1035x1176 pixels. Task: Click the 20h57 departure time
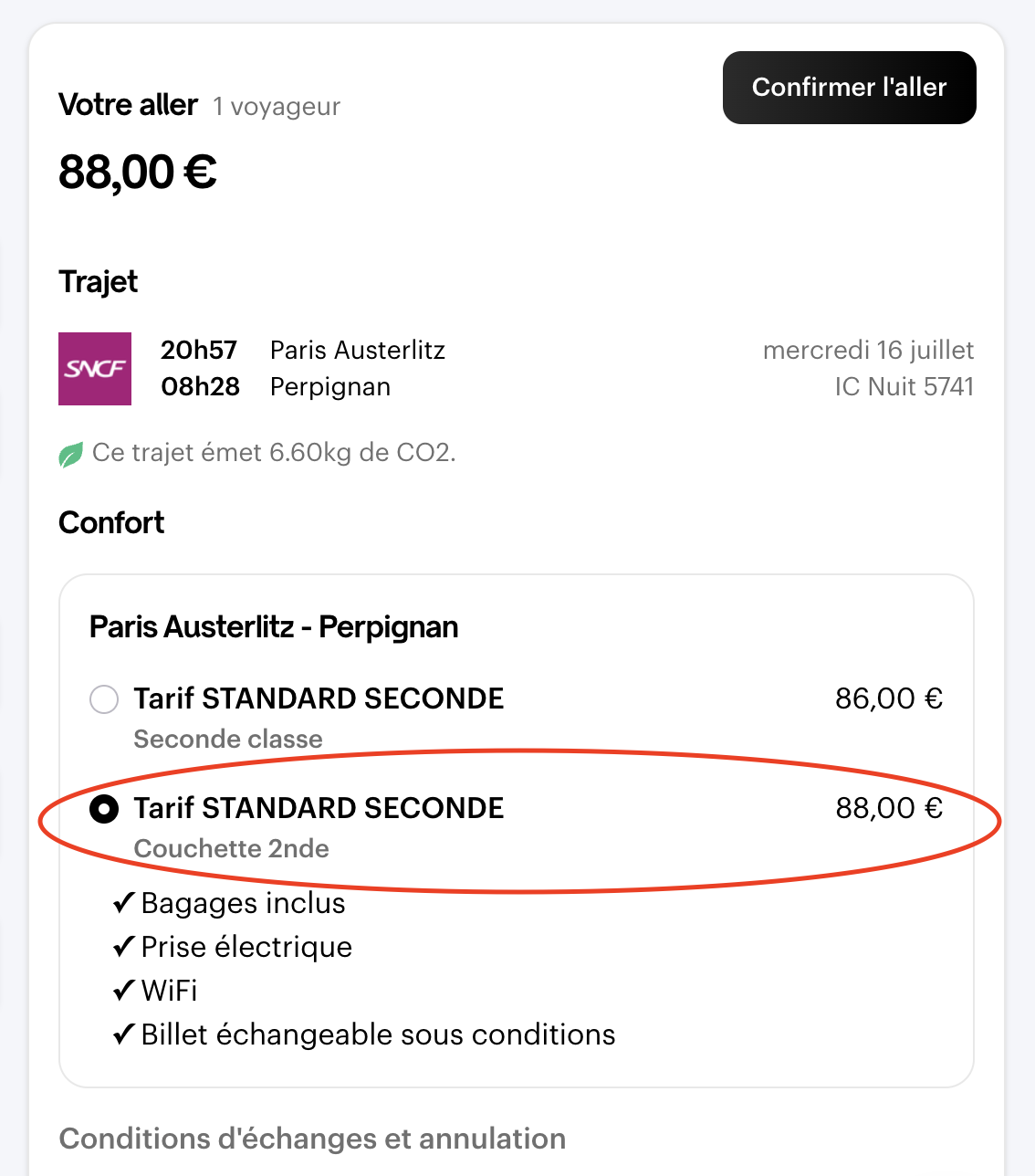click(x=199, y=350)
